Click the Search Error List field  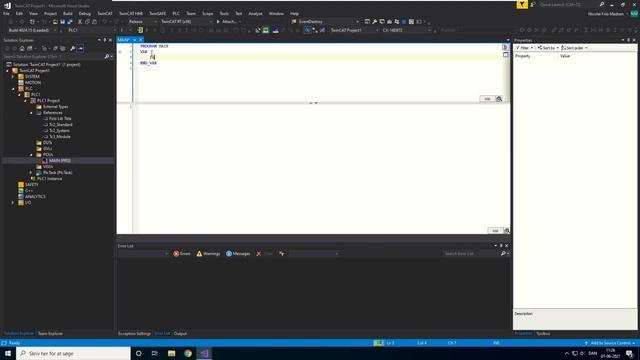tap(471, 253)
